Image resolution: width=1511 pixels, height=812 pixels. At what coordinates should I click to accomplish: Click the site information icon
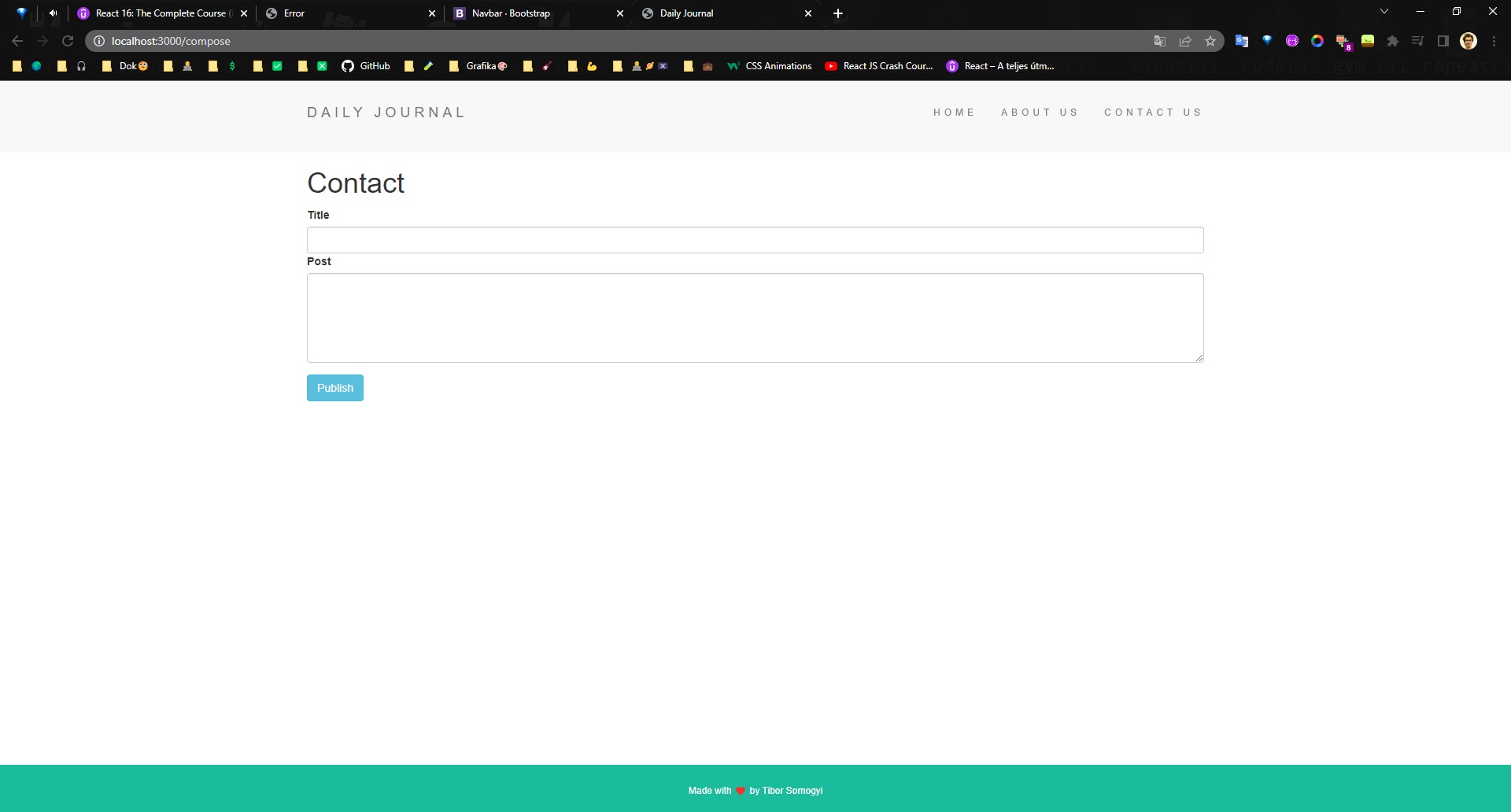(99, 41)
